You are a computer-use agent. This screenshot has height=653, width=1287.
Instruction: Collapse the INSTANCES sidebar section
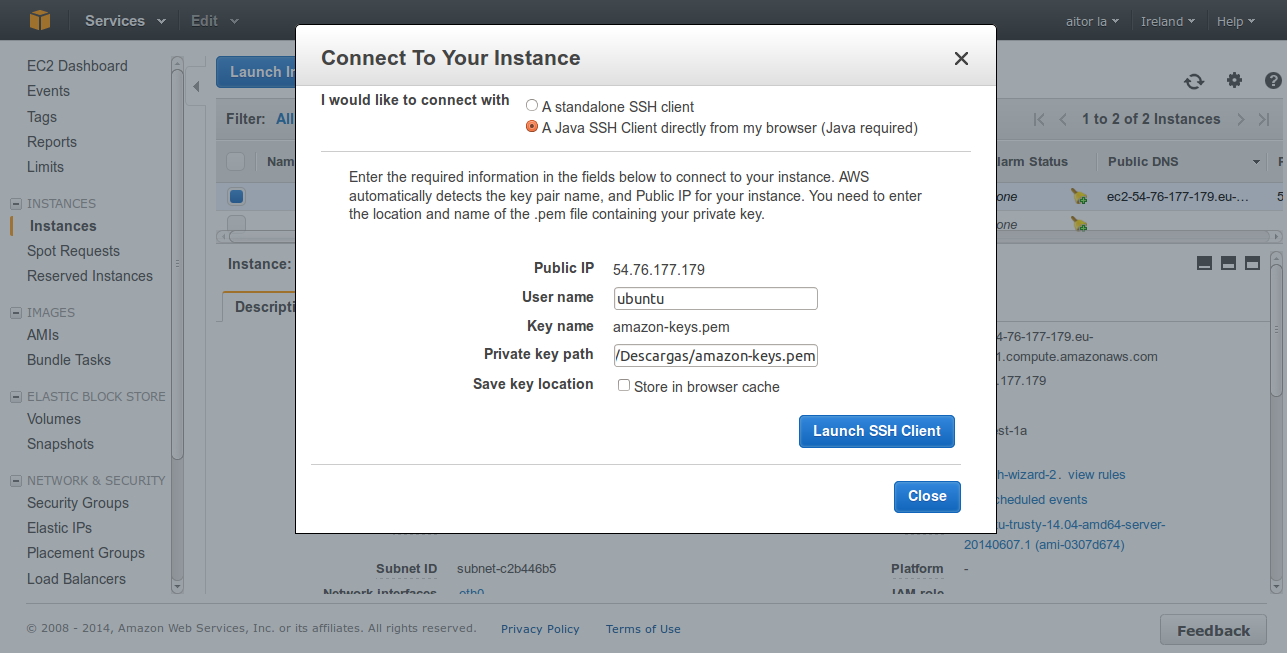coord(16,204)
